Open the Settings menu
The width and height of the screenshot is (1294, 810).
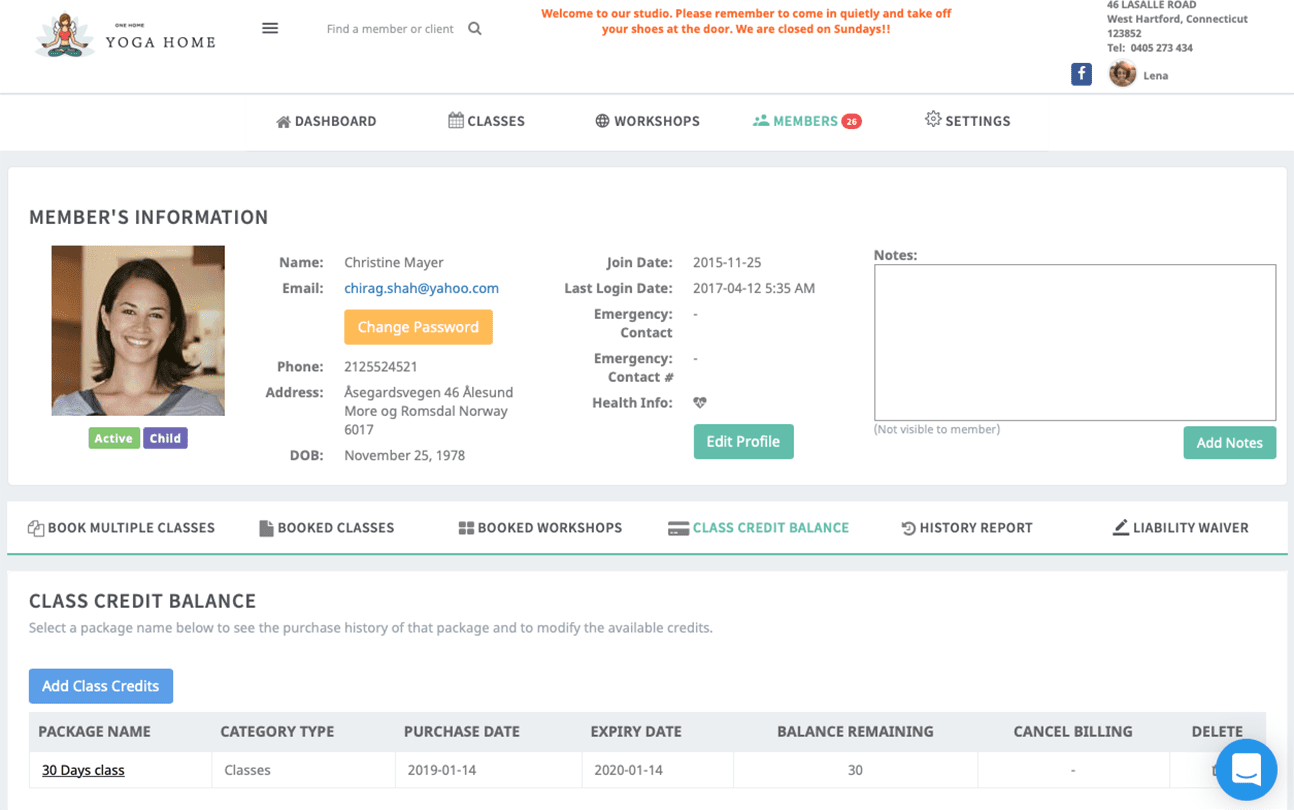pyautogui.click(x=967, y=121)
